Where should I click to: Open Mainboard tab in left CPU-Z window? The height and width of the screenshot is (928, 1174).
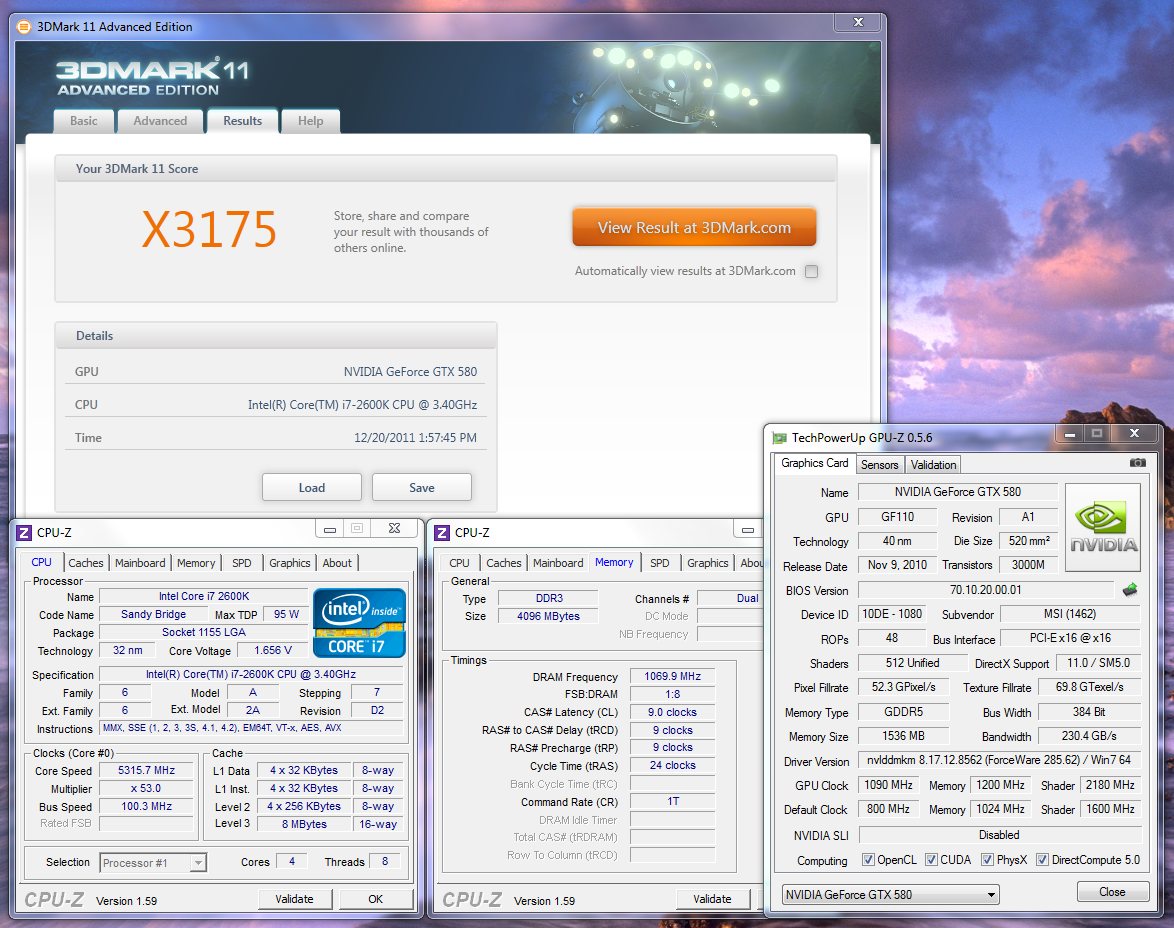pos(140,562)
